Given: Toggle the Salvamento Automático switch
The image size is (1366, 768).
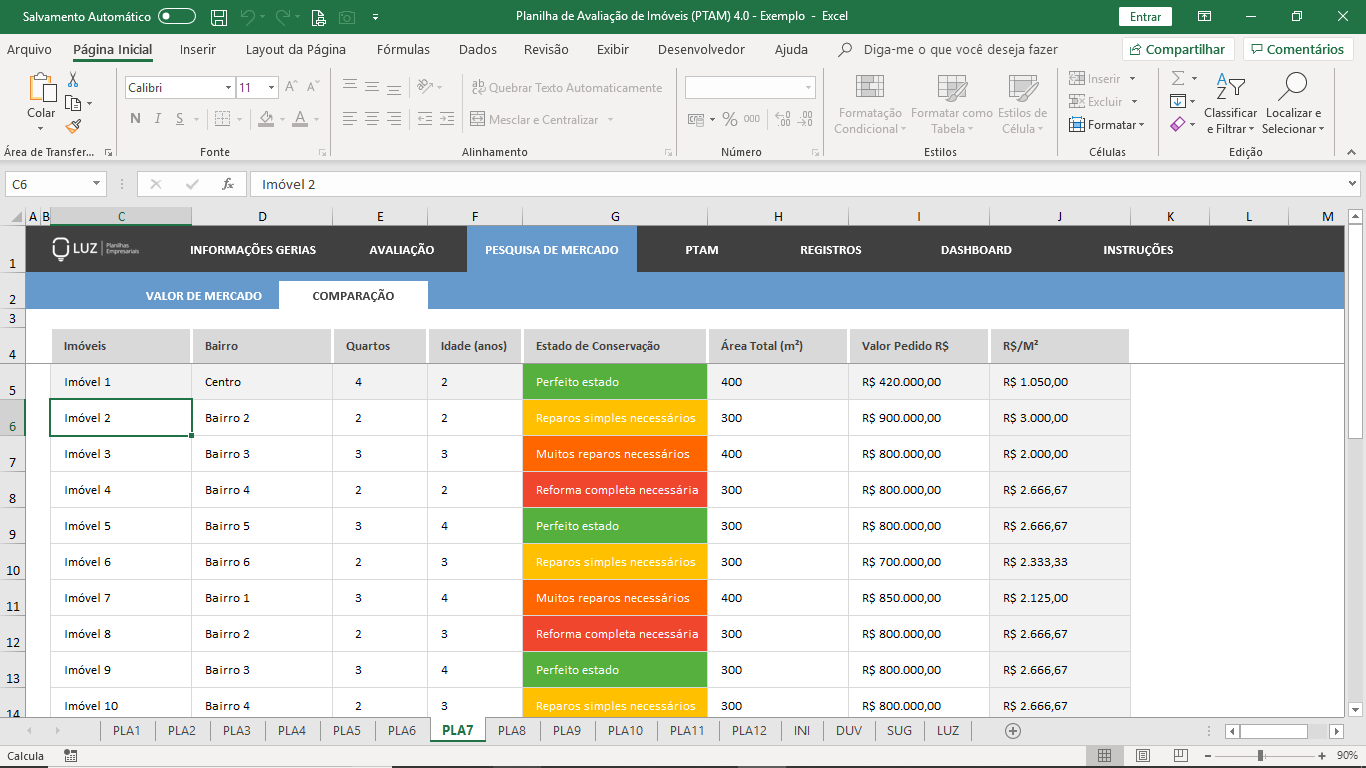Looking at the screenshot, I should (177, 17).
